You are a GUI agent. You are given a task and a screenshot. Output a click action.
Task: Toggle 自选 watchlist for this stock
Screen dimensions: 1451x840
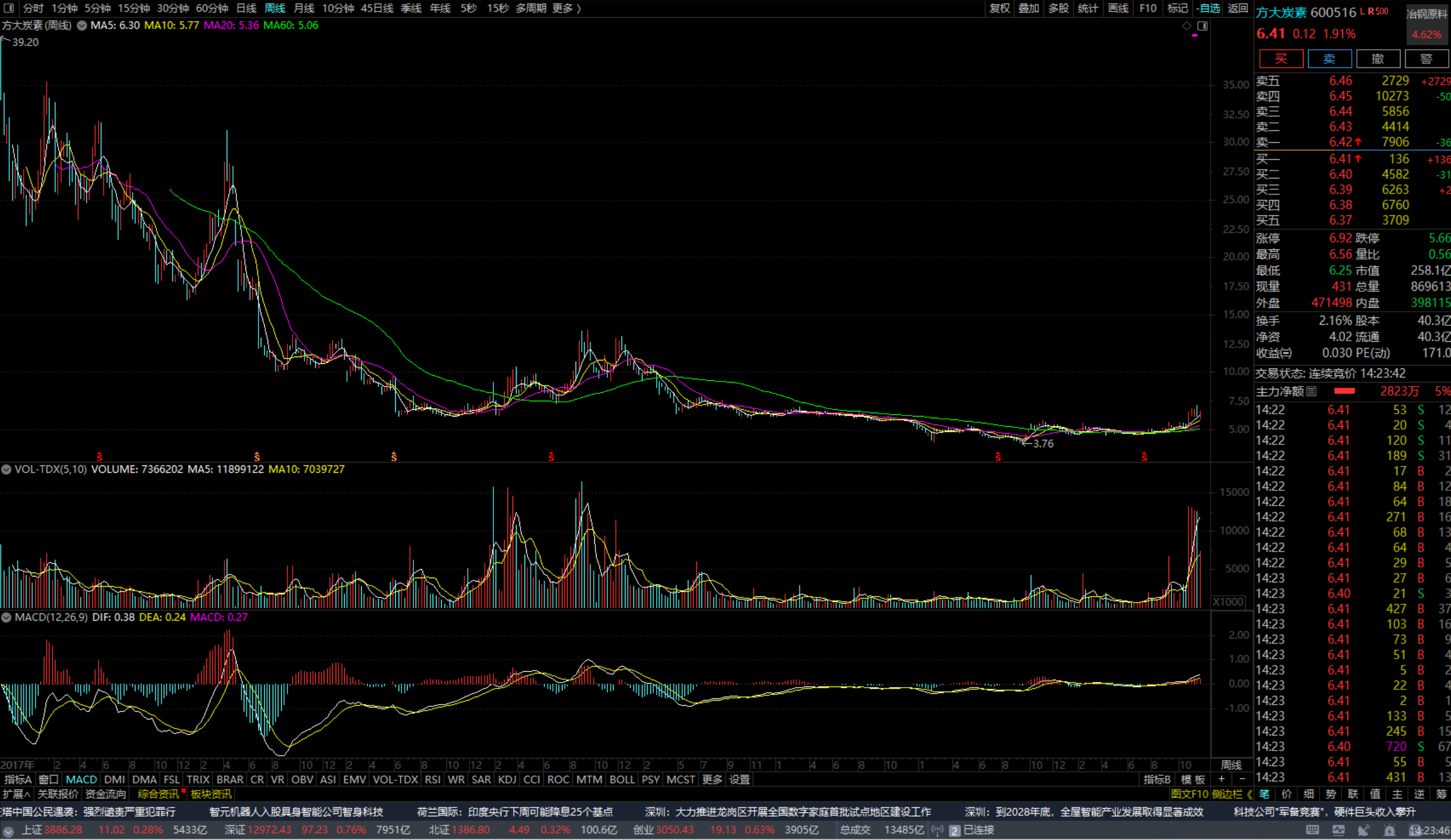pyautogui.click(x=1208, y=8)
